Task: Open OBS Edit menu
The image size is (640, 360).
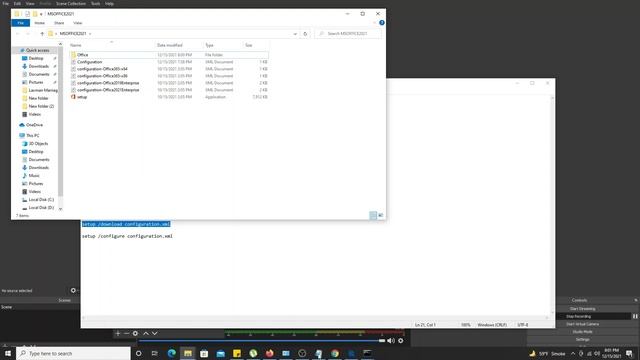Action: tap(17, 3)
